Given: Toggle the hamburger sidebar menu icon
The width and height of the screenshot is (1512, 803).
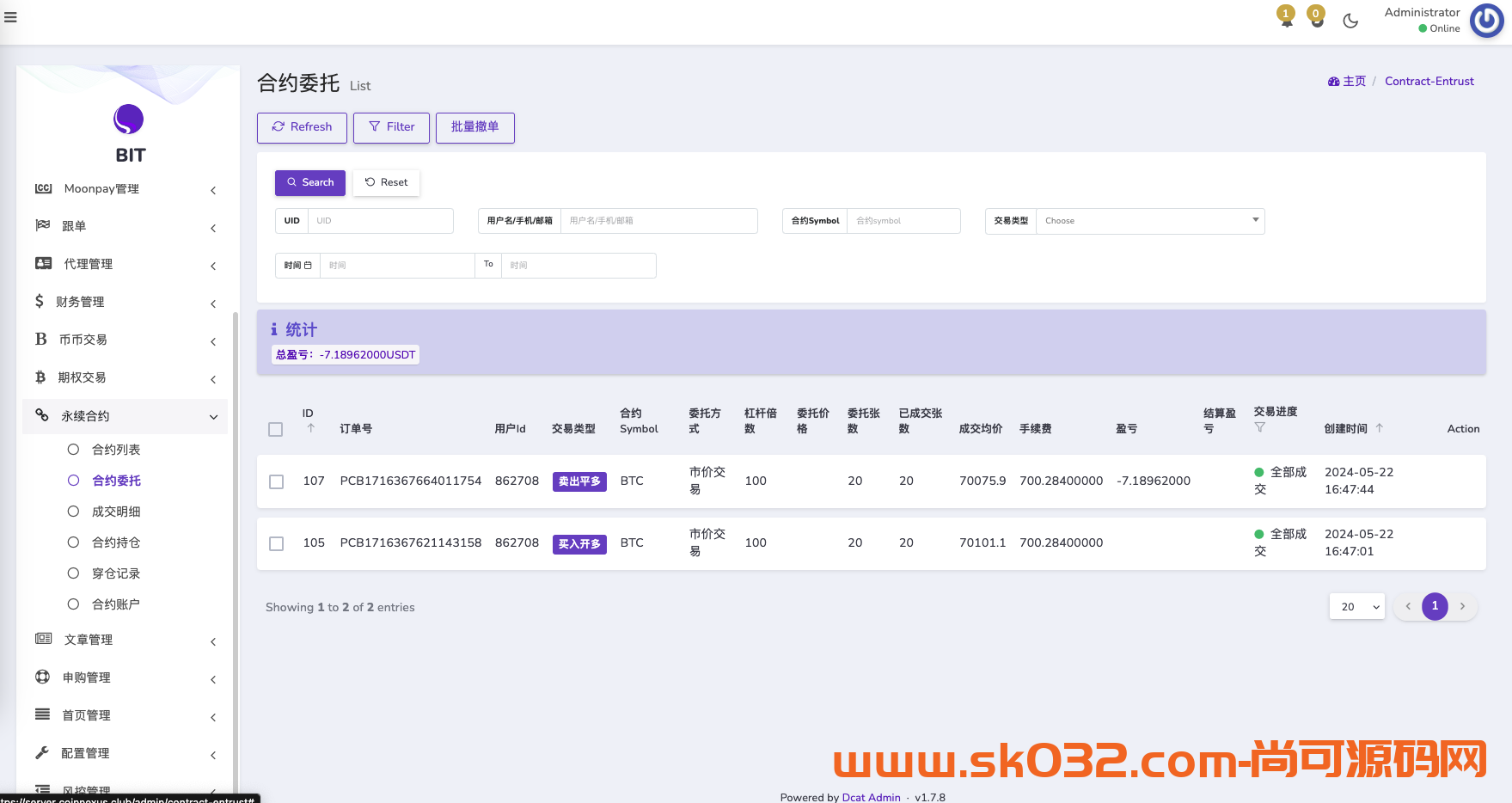Looking at the screenshot, I should click(x=10, y=17).
